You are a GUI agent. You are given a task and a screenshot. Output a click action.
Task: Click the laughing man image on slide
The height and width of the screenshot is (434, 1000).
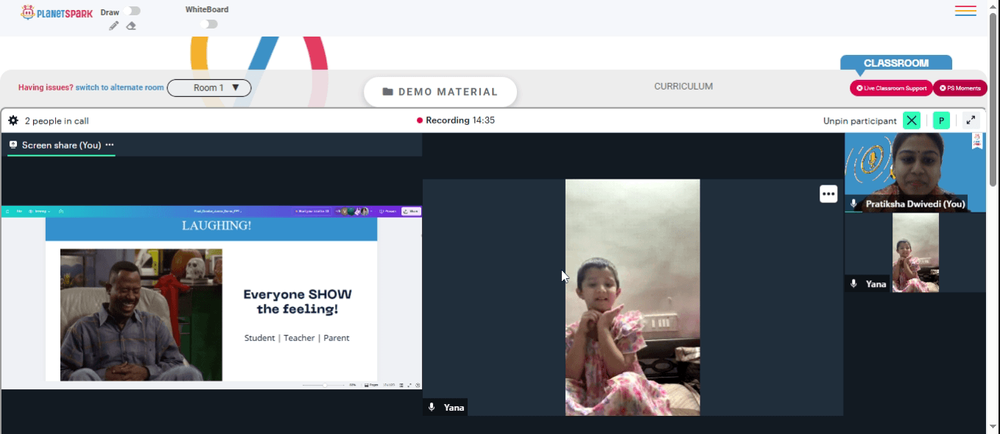tap(141, 315)
